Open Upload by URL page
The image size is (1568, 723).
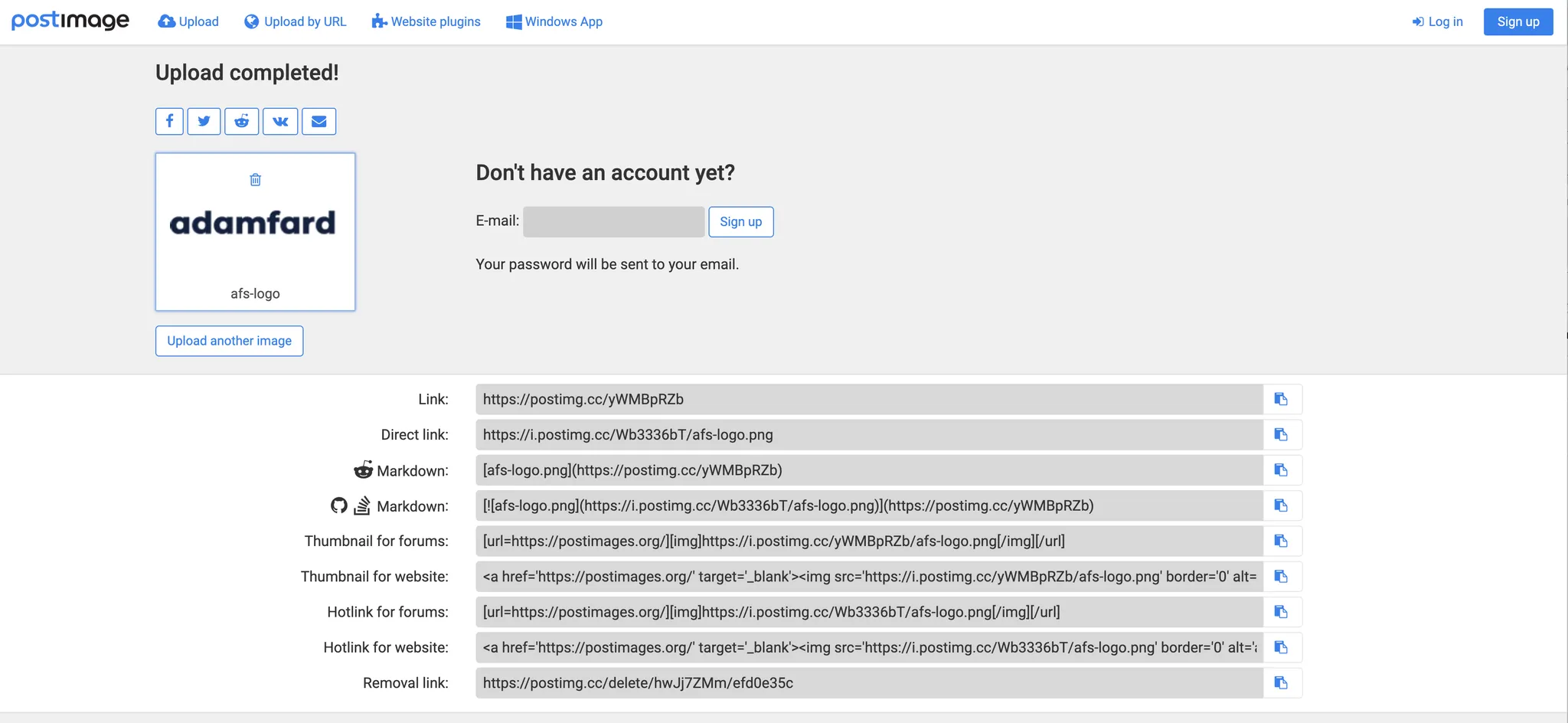point(296,21)
